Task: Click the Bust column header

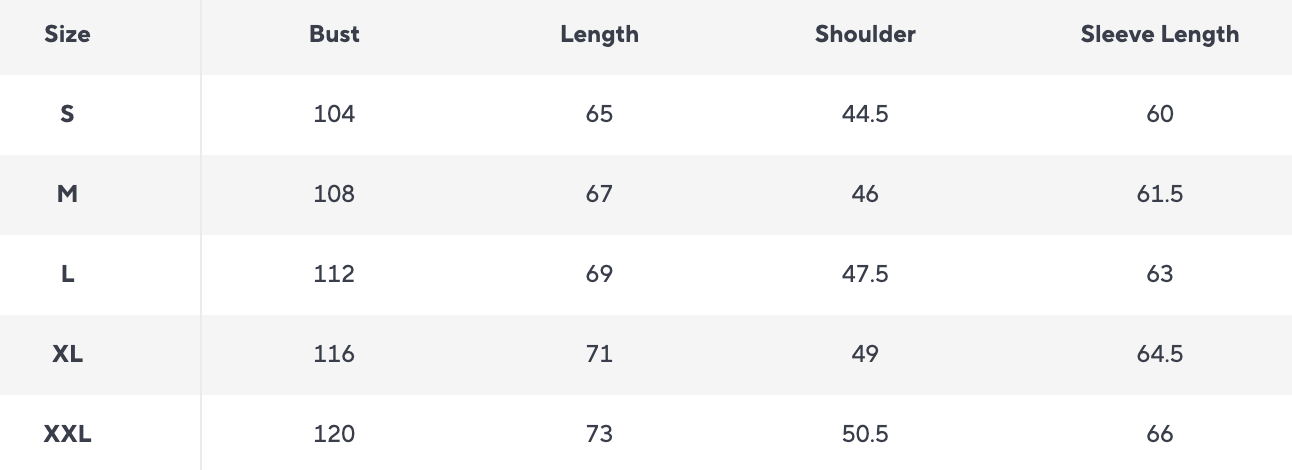Action: [x=334, y=34]
